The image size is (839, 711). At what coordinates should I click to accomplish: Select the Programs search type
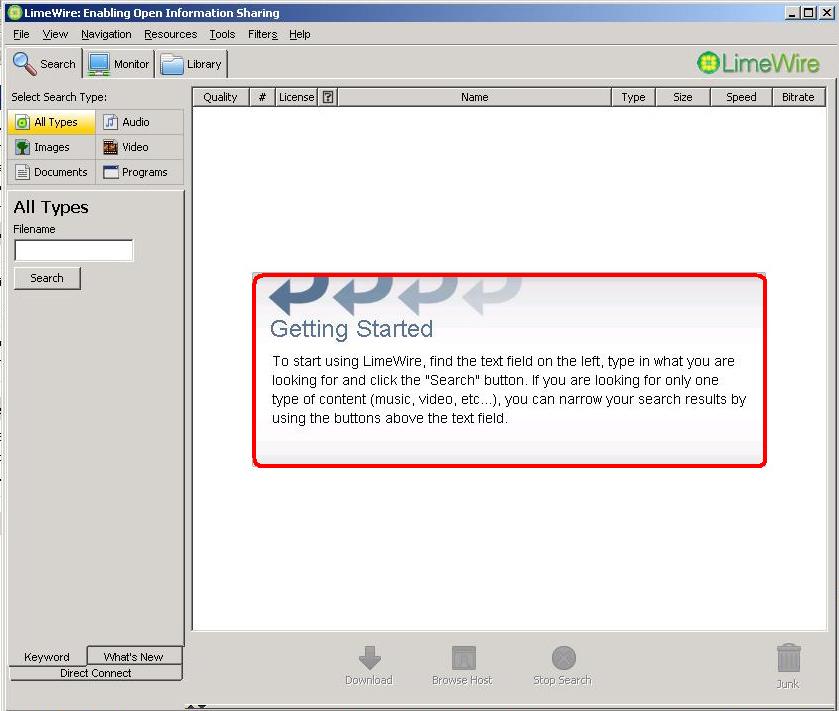pos(140,172)
